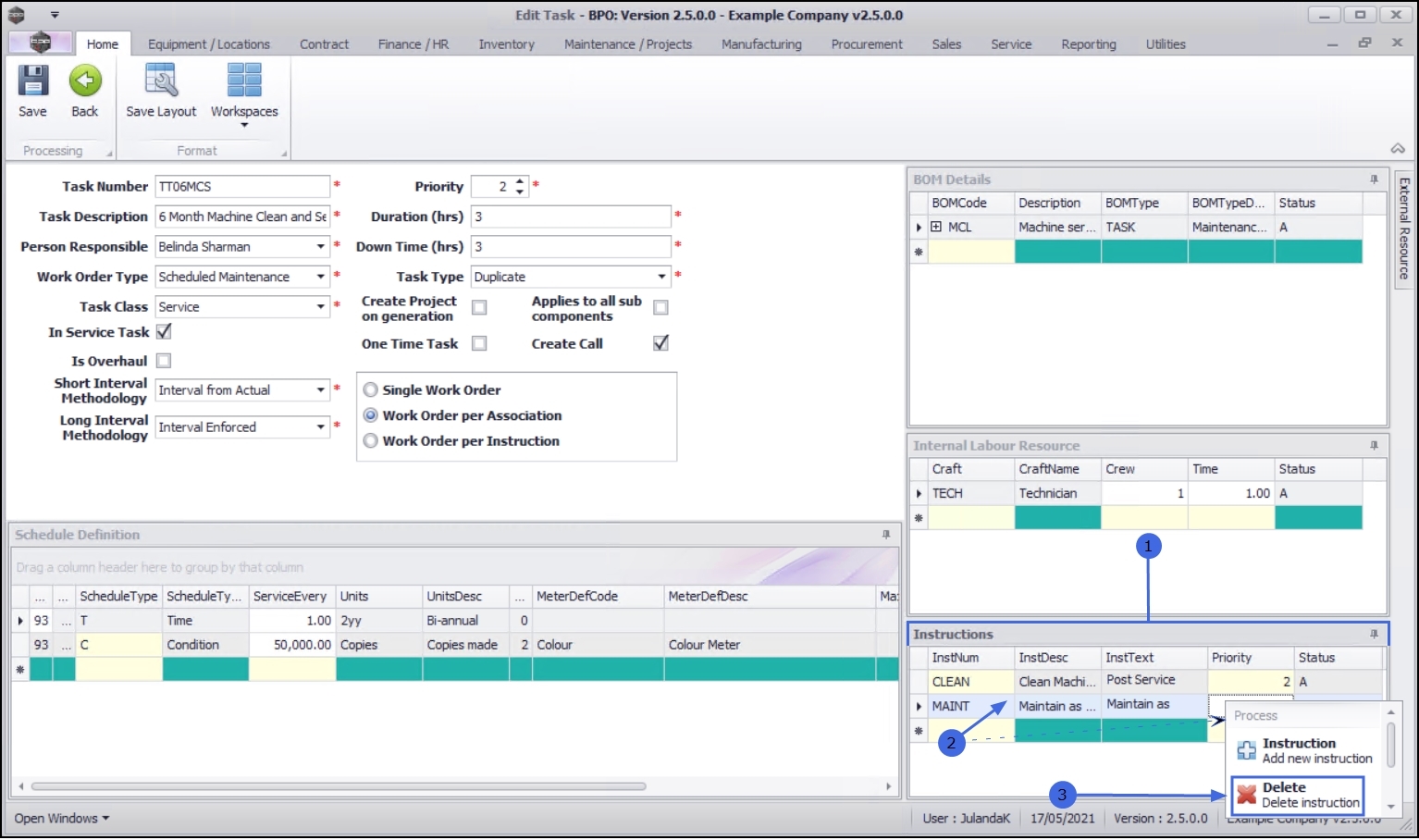1419x840 pixels.
Task: Click the Task Number input field
Action: point(242,187)
